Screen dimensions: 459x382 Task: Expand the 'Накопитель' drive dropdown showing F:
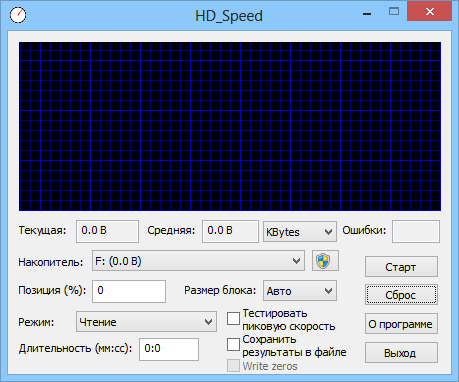tap(198, 261)
